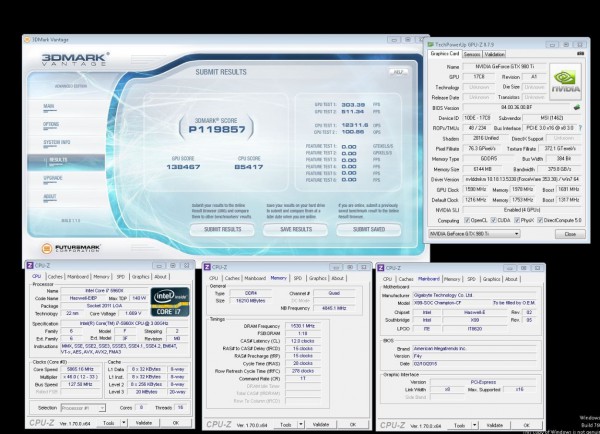Click the Intel Core i7 logo badge
The width and height of the screenshot is (600, 434).
coord(170,302)
